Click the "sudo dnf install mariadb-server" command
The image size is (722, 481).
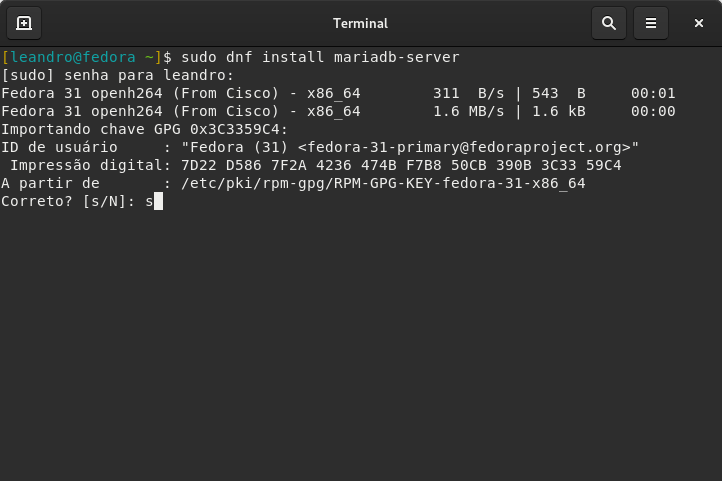pyautogui.click(x=320, y=57)
